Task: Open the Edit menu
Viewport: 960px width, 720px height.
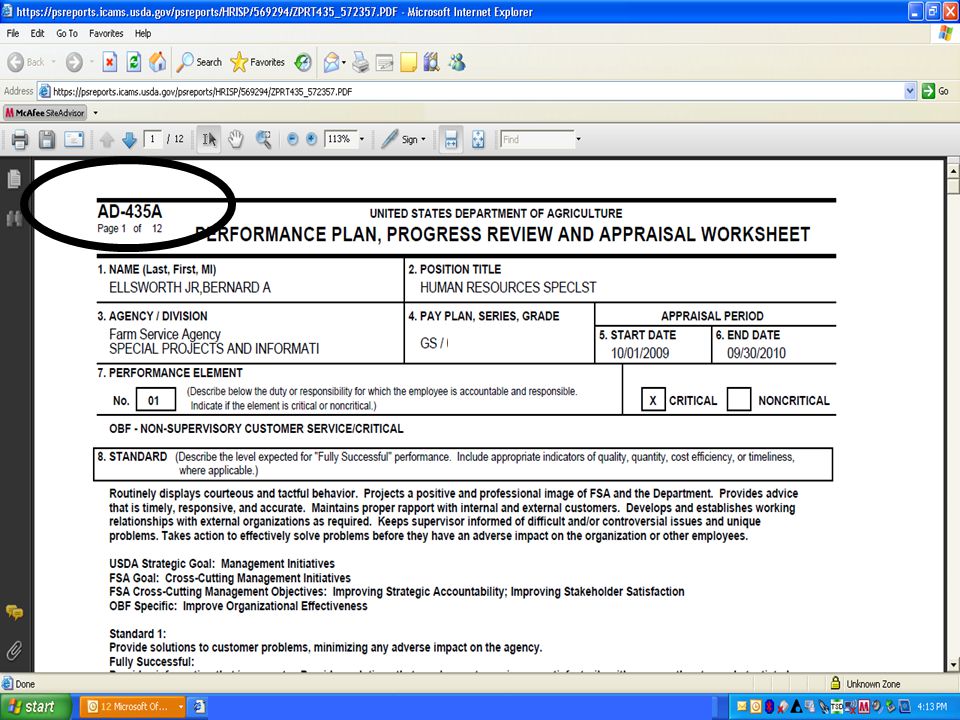Action: point(37,34)
